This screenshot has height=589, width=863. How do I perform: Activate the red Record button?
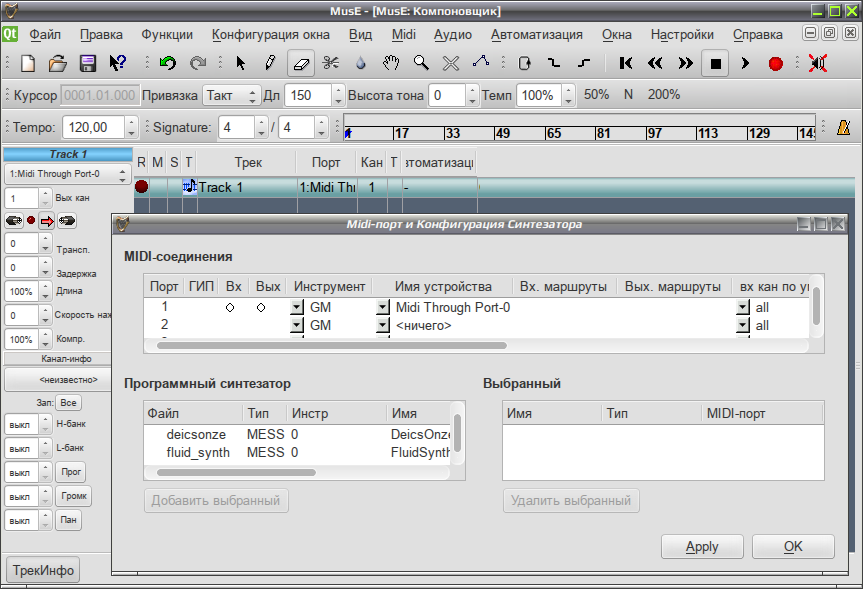pos(775,64)
